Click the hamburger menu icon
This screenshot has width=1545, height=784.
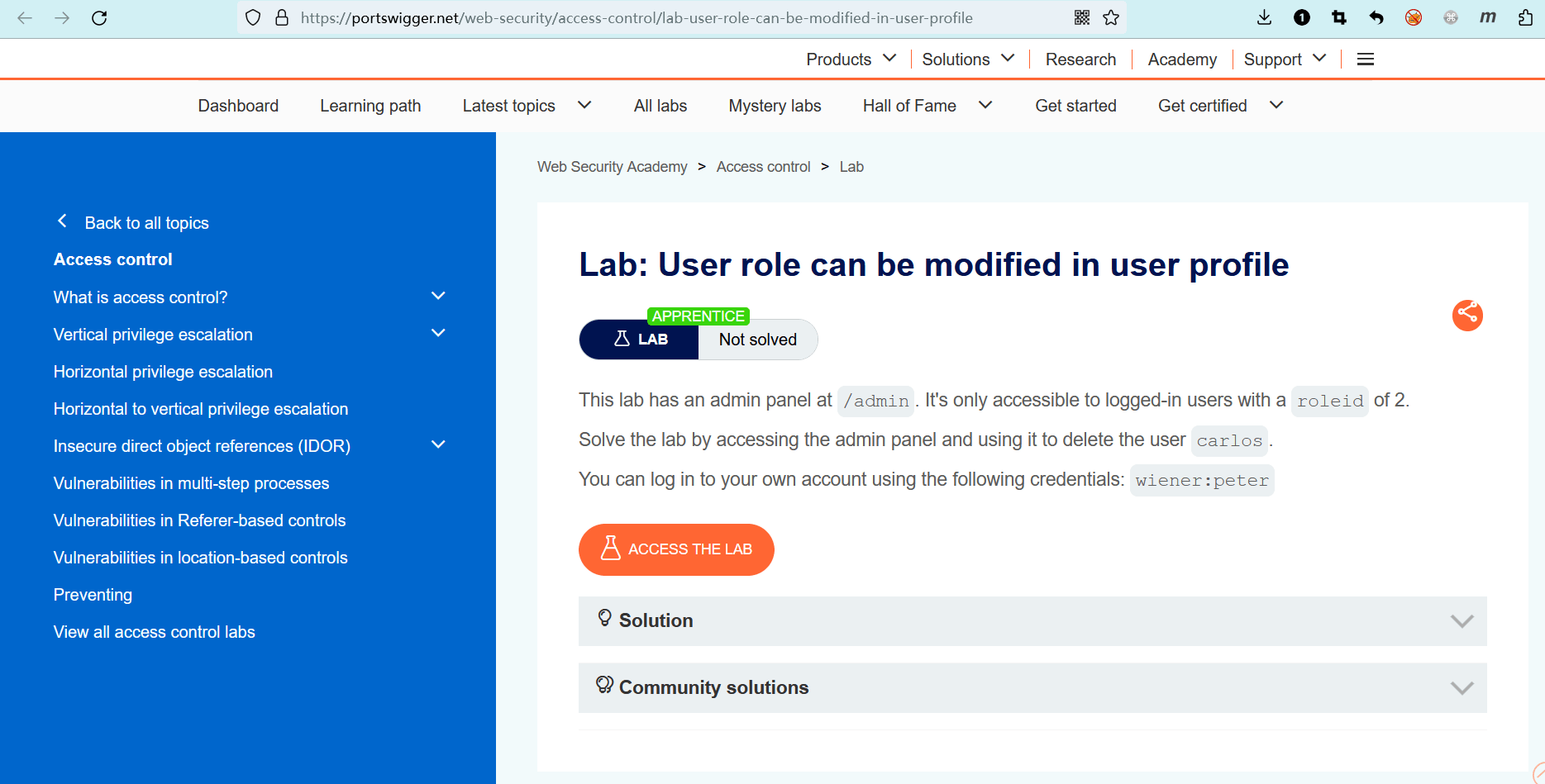pos(1366,59)
